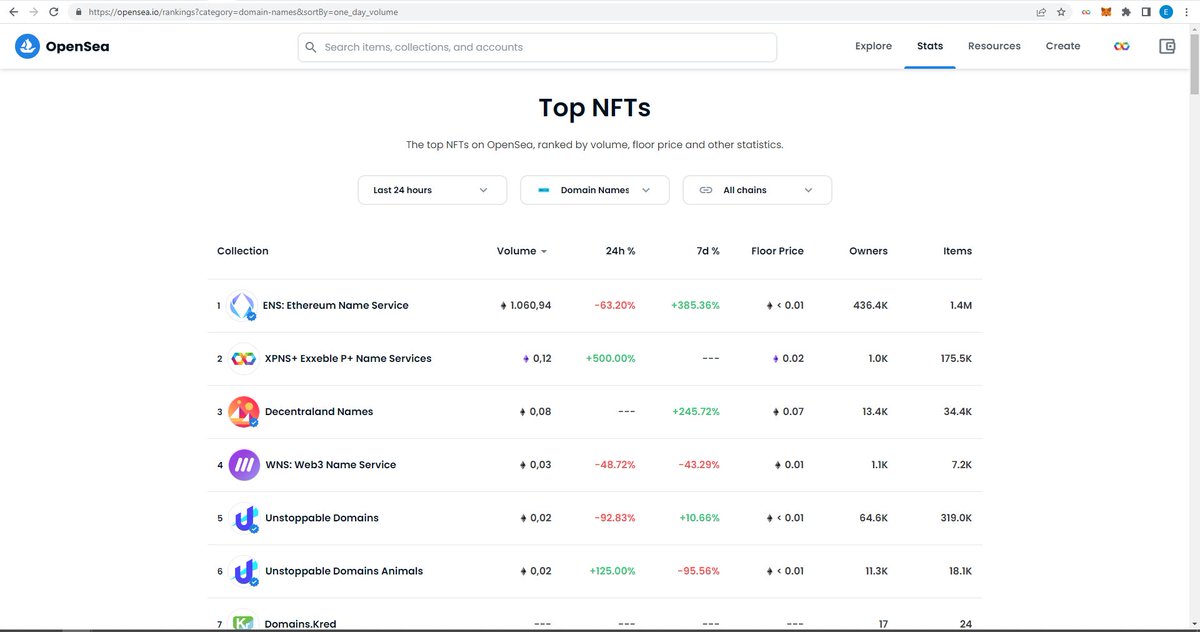
Task: Toggle the browser side panel icon
Action: pos(1146,12)
